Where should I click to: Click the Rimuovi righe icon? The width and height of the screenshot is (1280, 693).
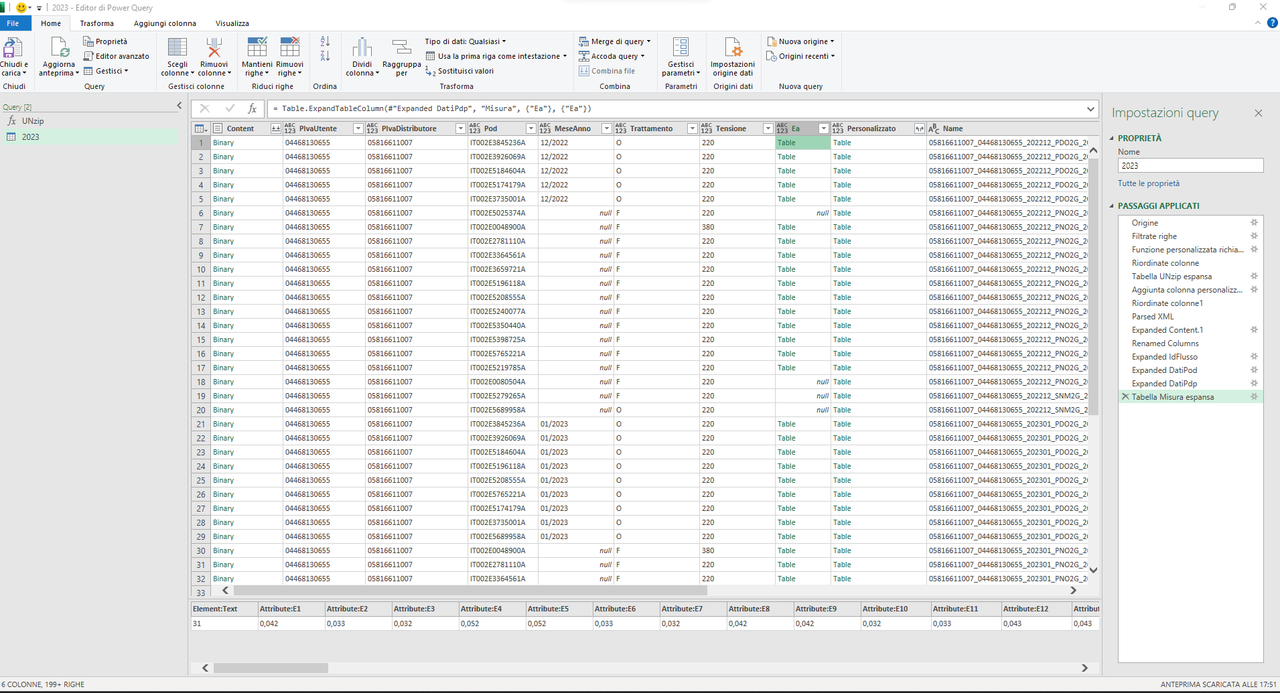(x=290, y=47)
